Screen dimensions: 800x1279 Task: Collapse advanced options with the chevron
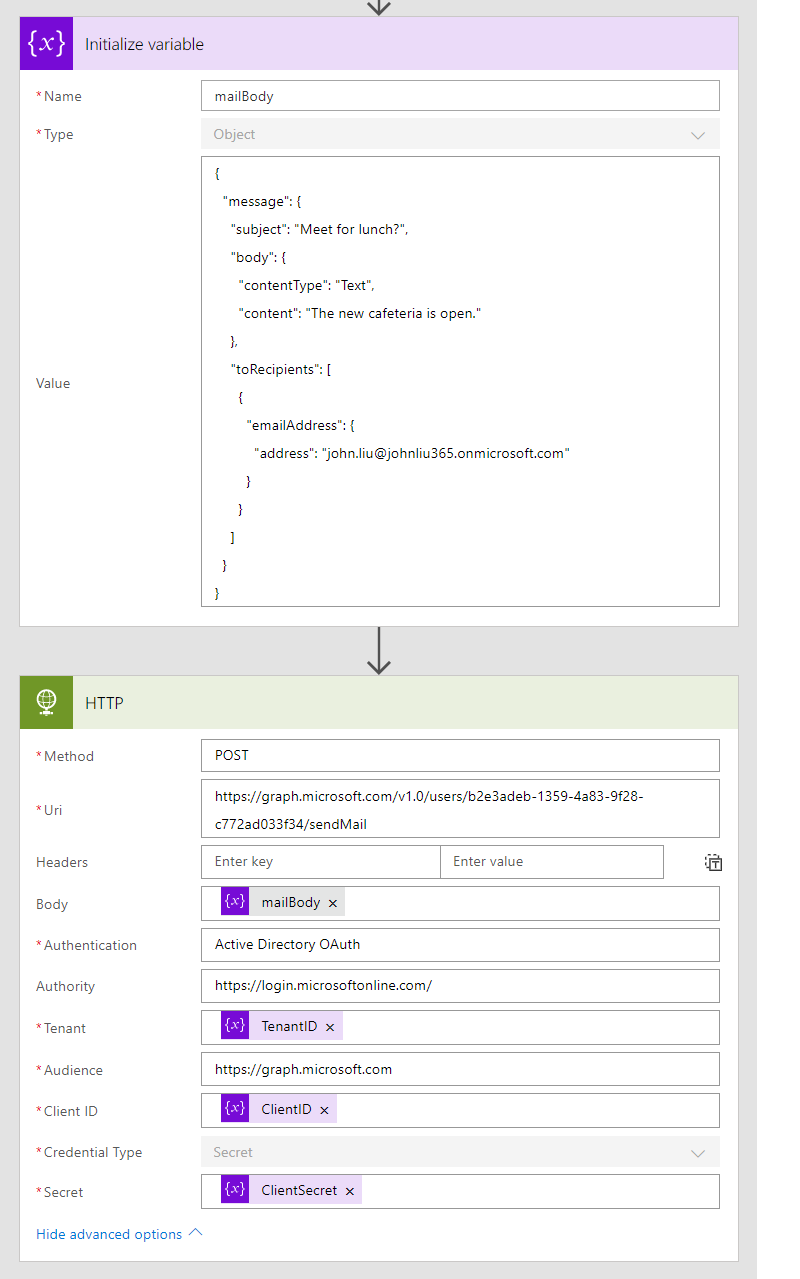tap(196, 1233)
